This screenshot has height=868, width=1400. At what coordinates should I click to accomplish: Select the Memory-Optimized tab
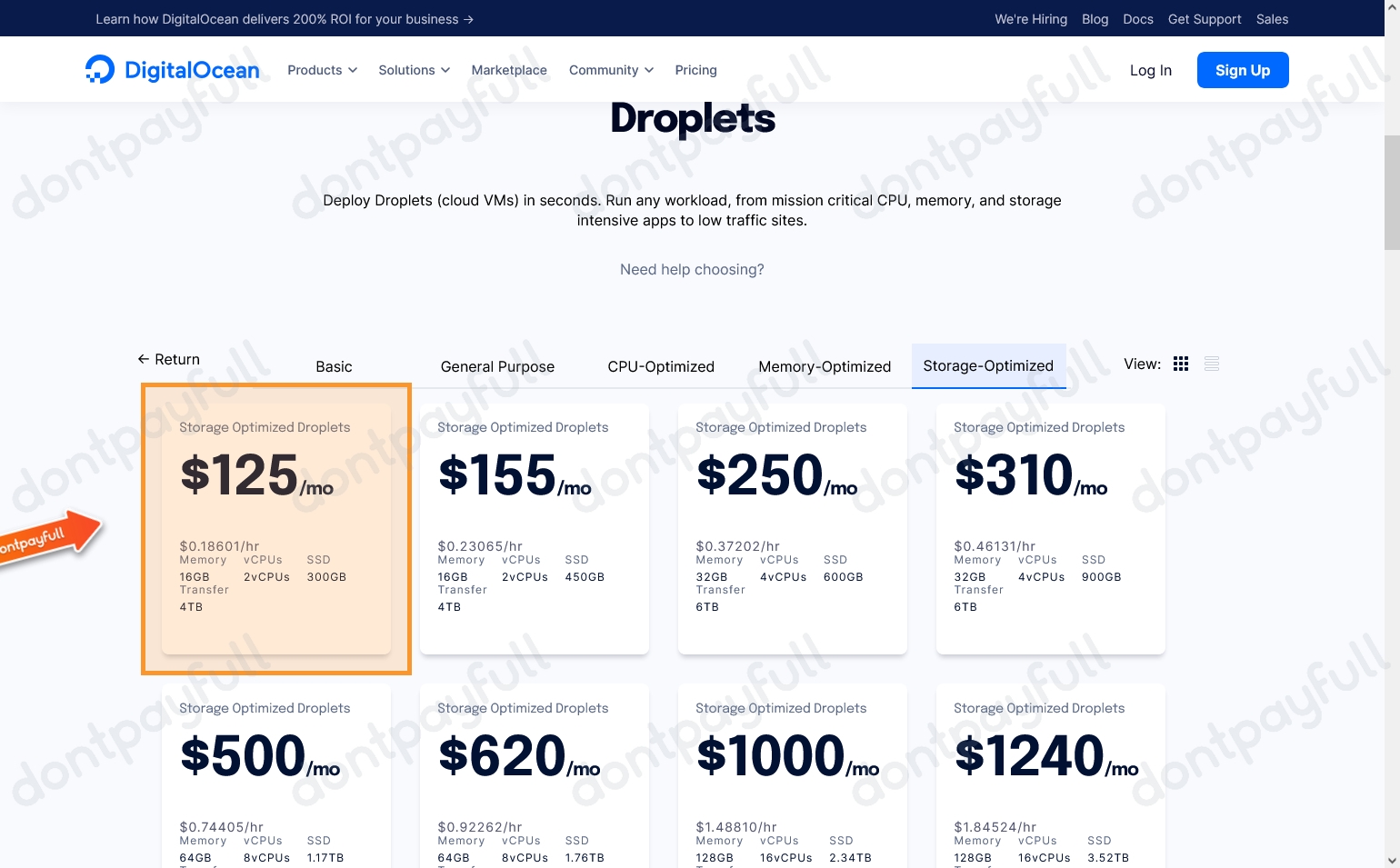pos(824,366)
